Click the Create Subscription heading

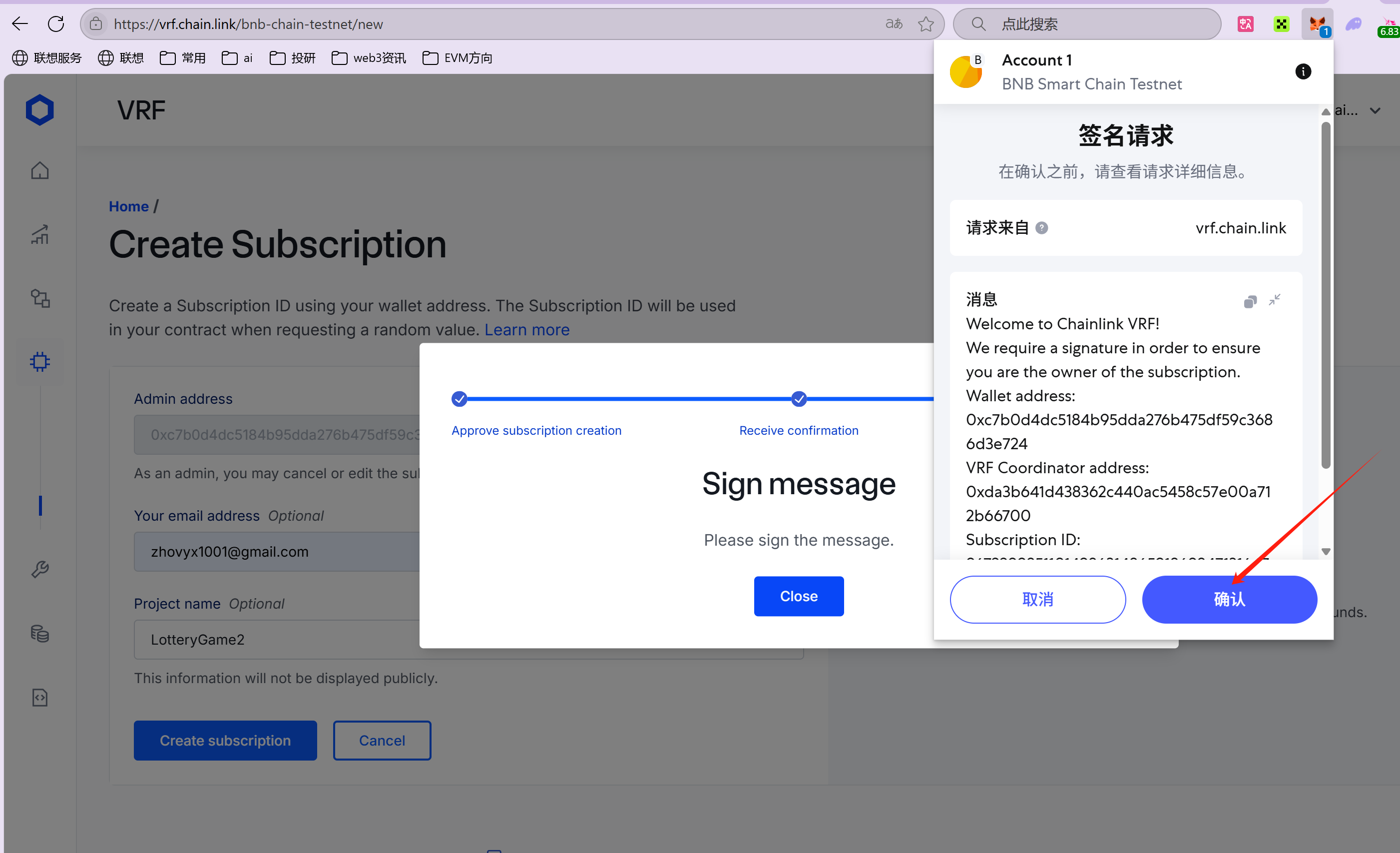277,244
